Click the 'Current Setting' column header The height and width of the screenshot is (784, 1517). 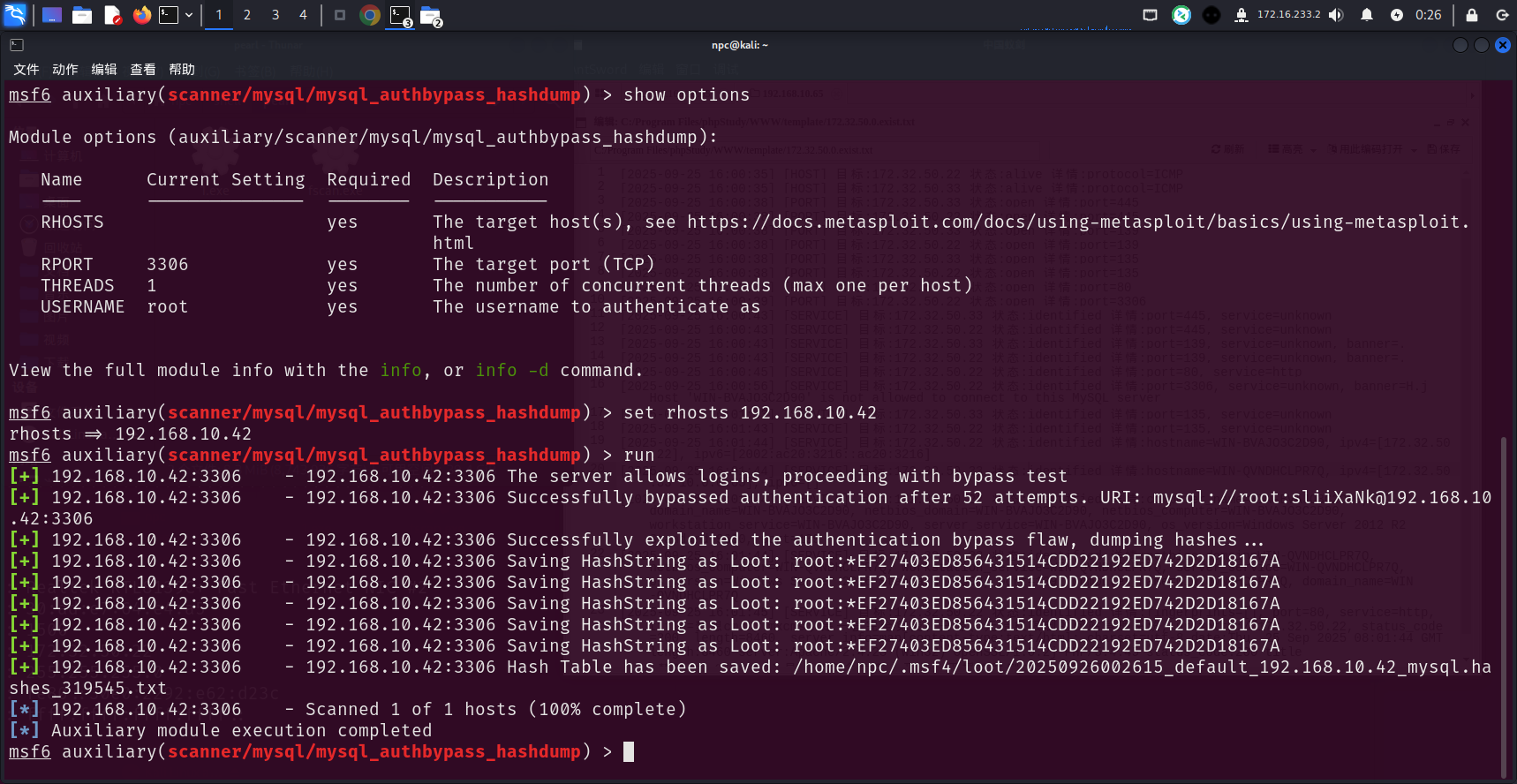[226, 180]
